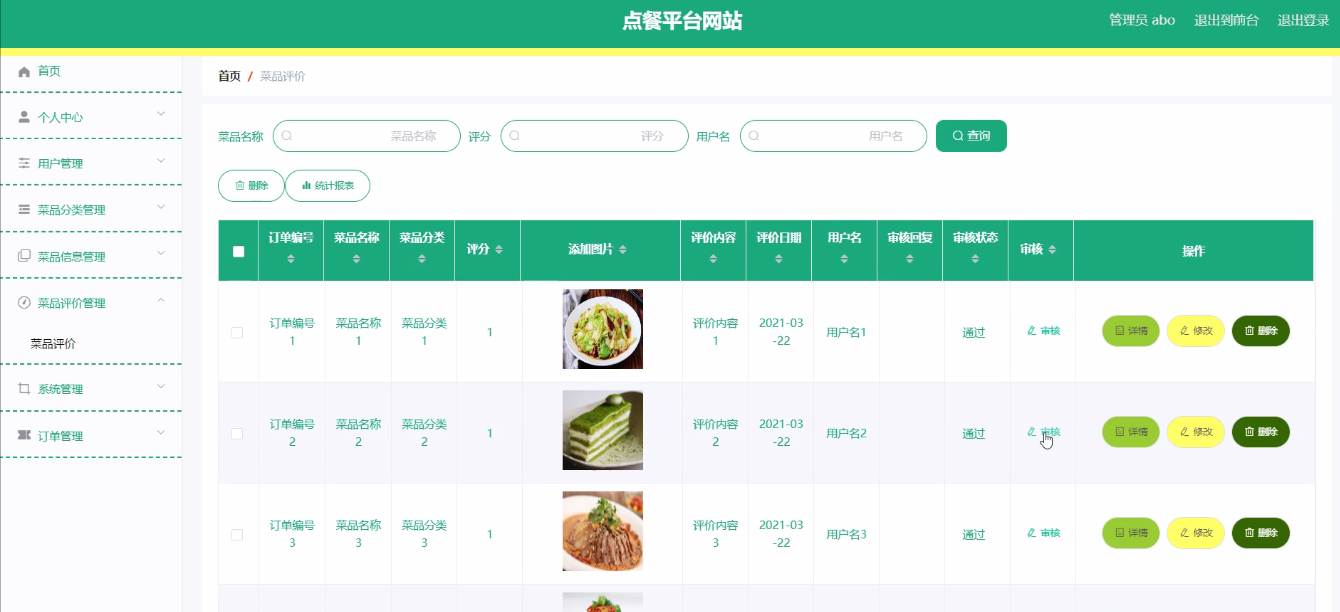Focus the 用户名 search input

tap(834, 136)
